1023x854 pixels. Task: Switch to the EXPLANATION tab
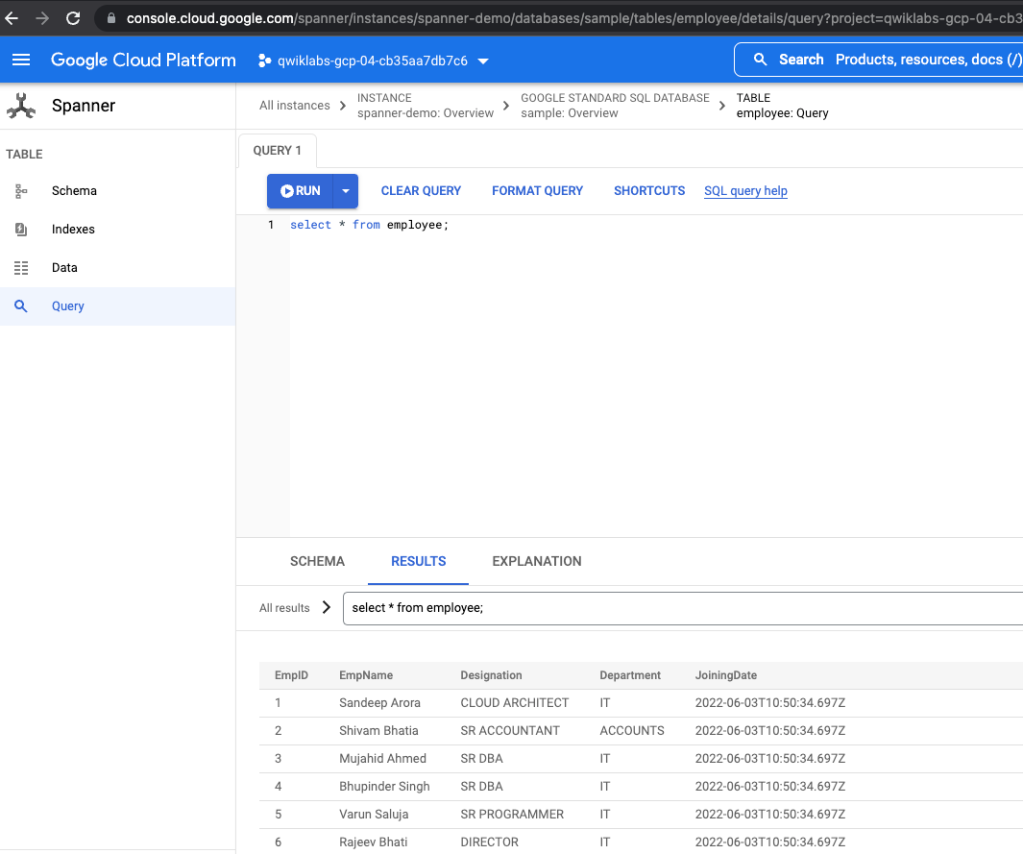point(536,562)
